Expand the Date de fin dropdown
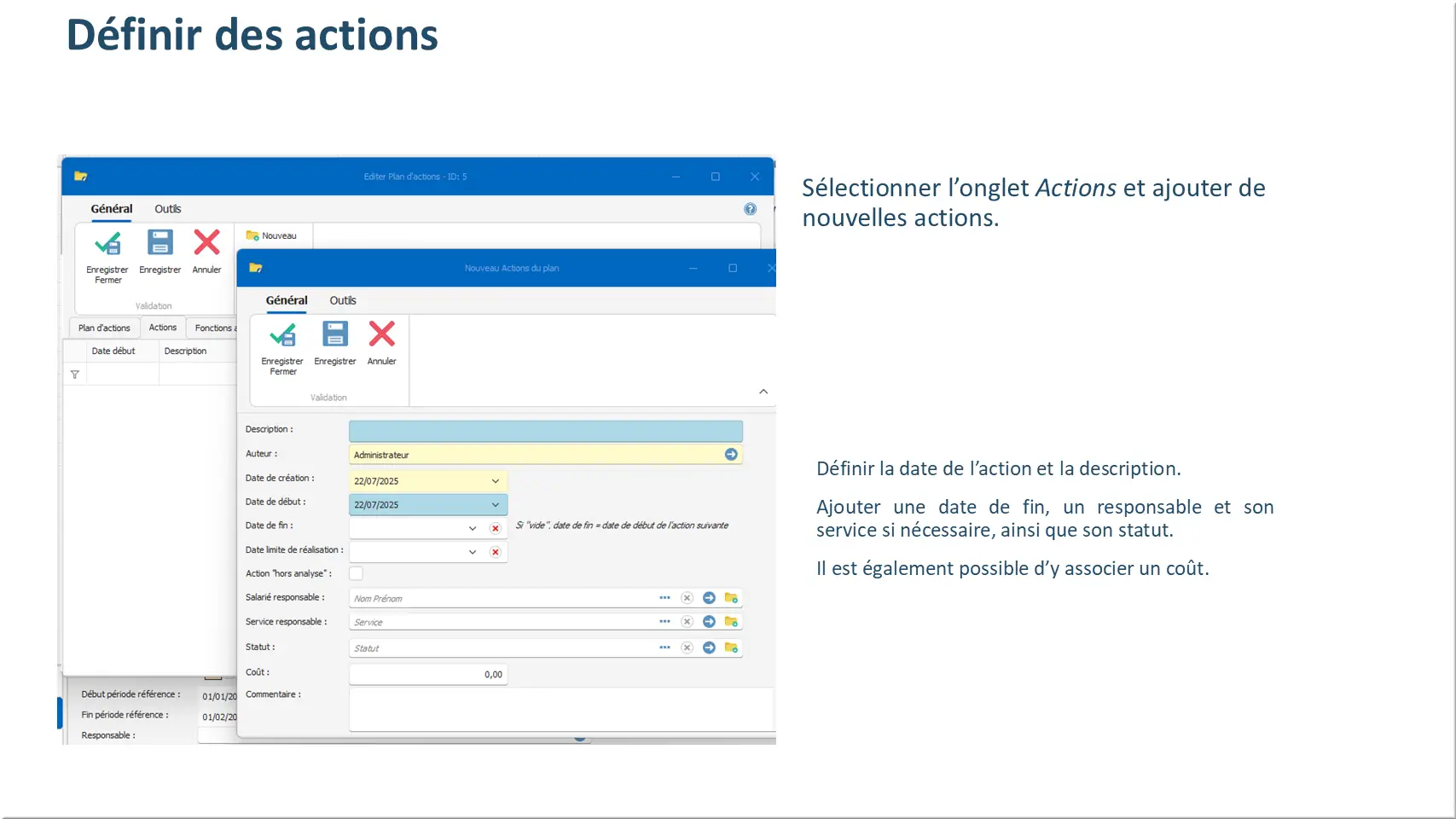 pos(473,529)
